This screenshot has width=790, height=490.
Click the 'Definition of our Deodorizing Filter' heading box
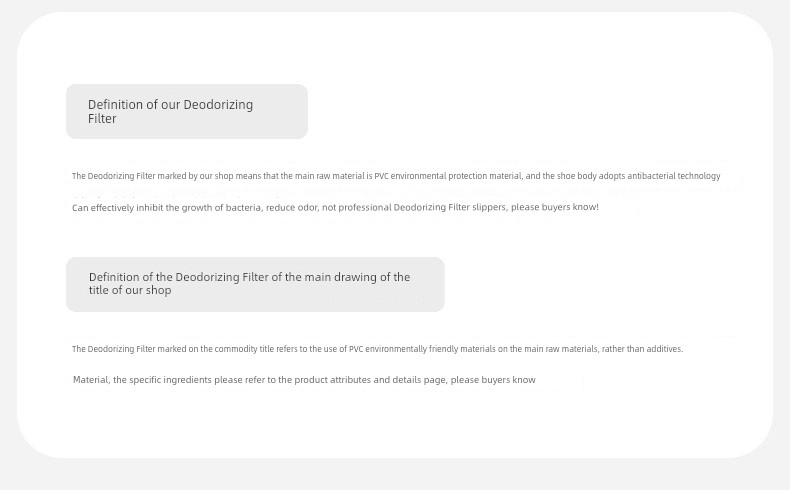[187, 111]
